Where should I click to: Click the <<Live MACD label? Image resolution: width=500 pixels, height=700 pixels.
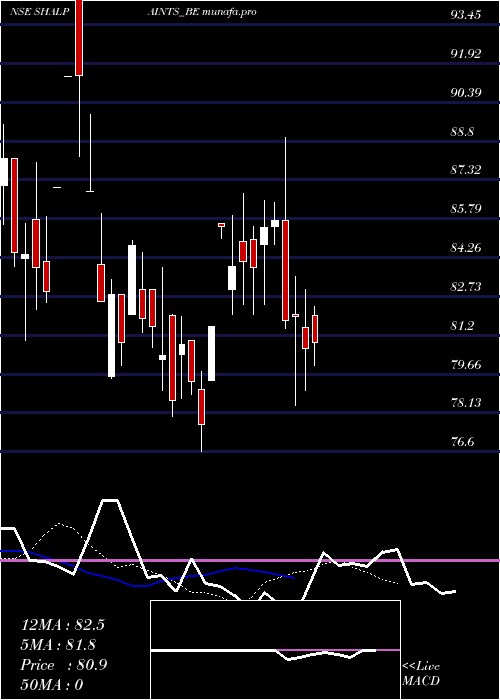[421, 673]
